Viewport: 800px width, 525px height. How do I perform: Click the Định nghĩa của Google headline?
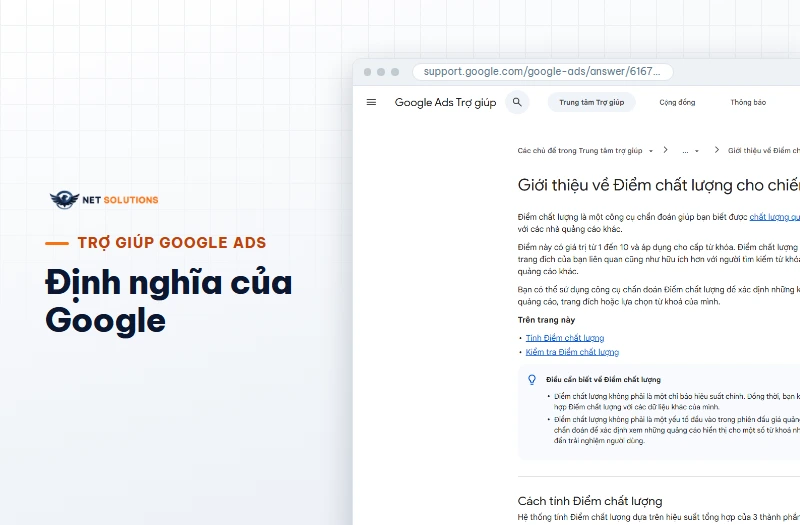point(168,302)
